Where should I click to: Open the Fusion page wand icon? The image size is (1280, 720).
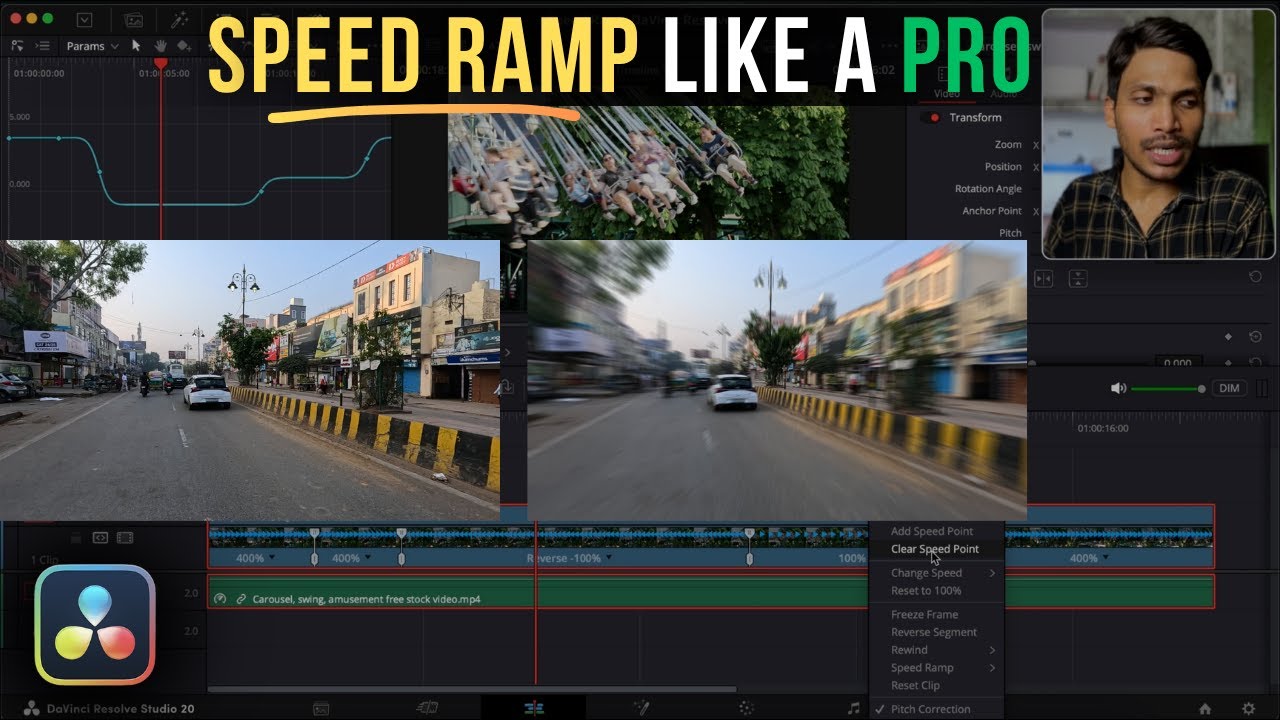coord(641,708)
